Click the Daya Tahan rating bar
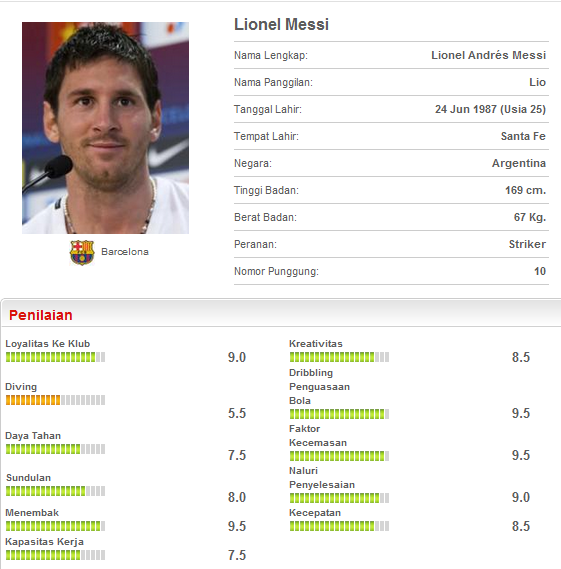This screenshot has width=561, height=569. [x=56, y=449]
